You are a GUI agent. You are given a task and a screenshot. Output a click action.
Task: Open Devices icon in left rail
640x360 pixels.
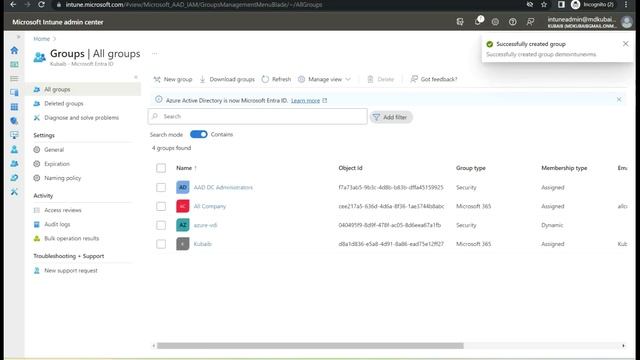[14, 93]
